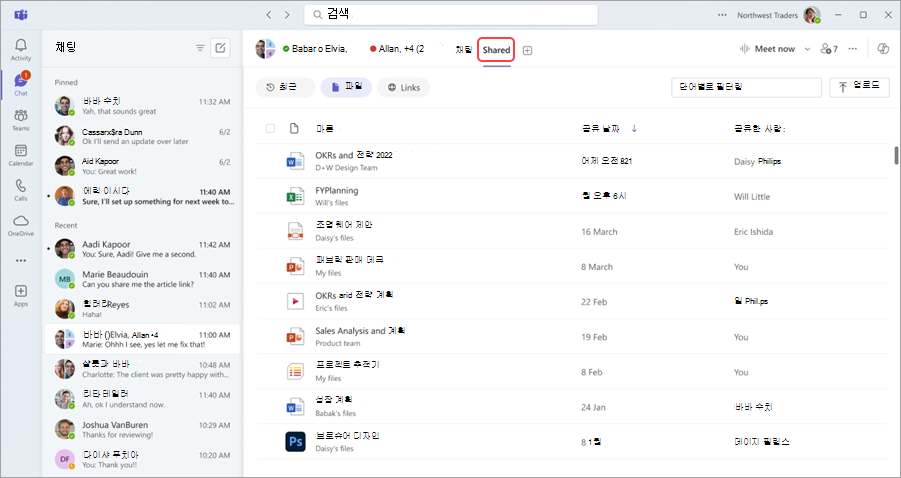
Task: Click '16 March' date cell
Action: click(x=599, y=232)
